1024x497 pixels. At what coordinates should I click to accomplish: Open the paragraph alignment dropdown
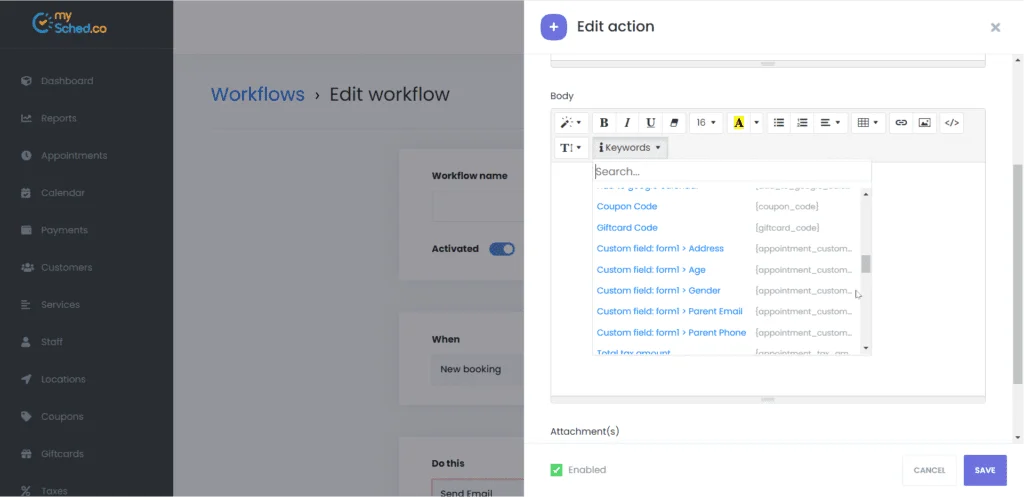point(831,123)
